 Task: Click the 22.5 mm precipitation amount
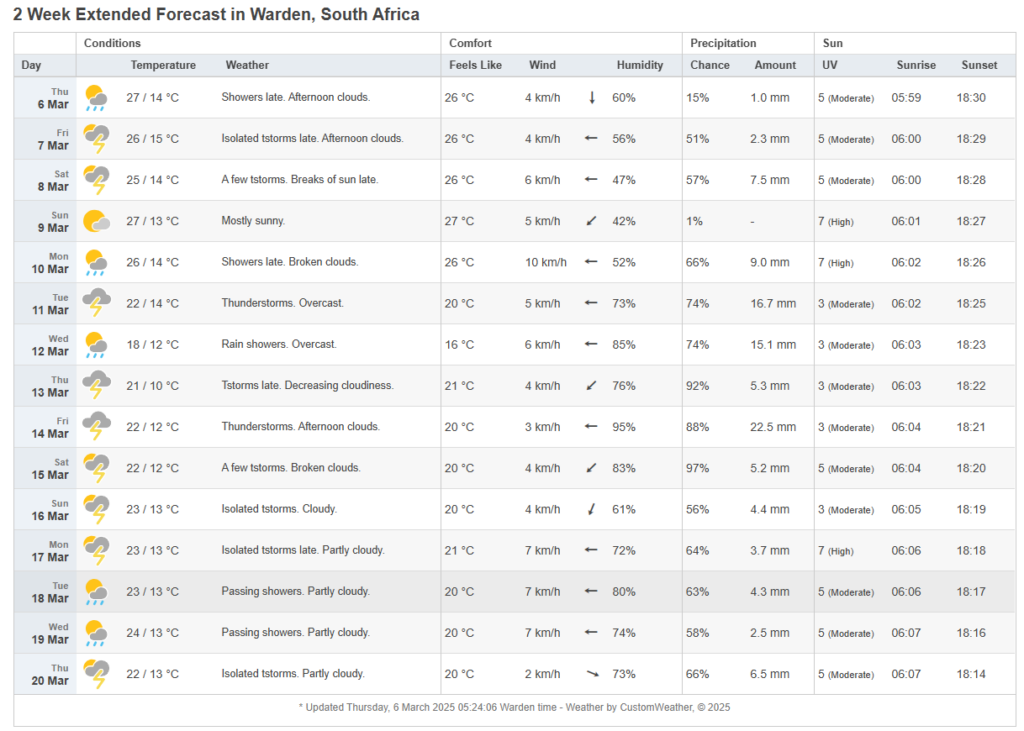click(773, 427)
